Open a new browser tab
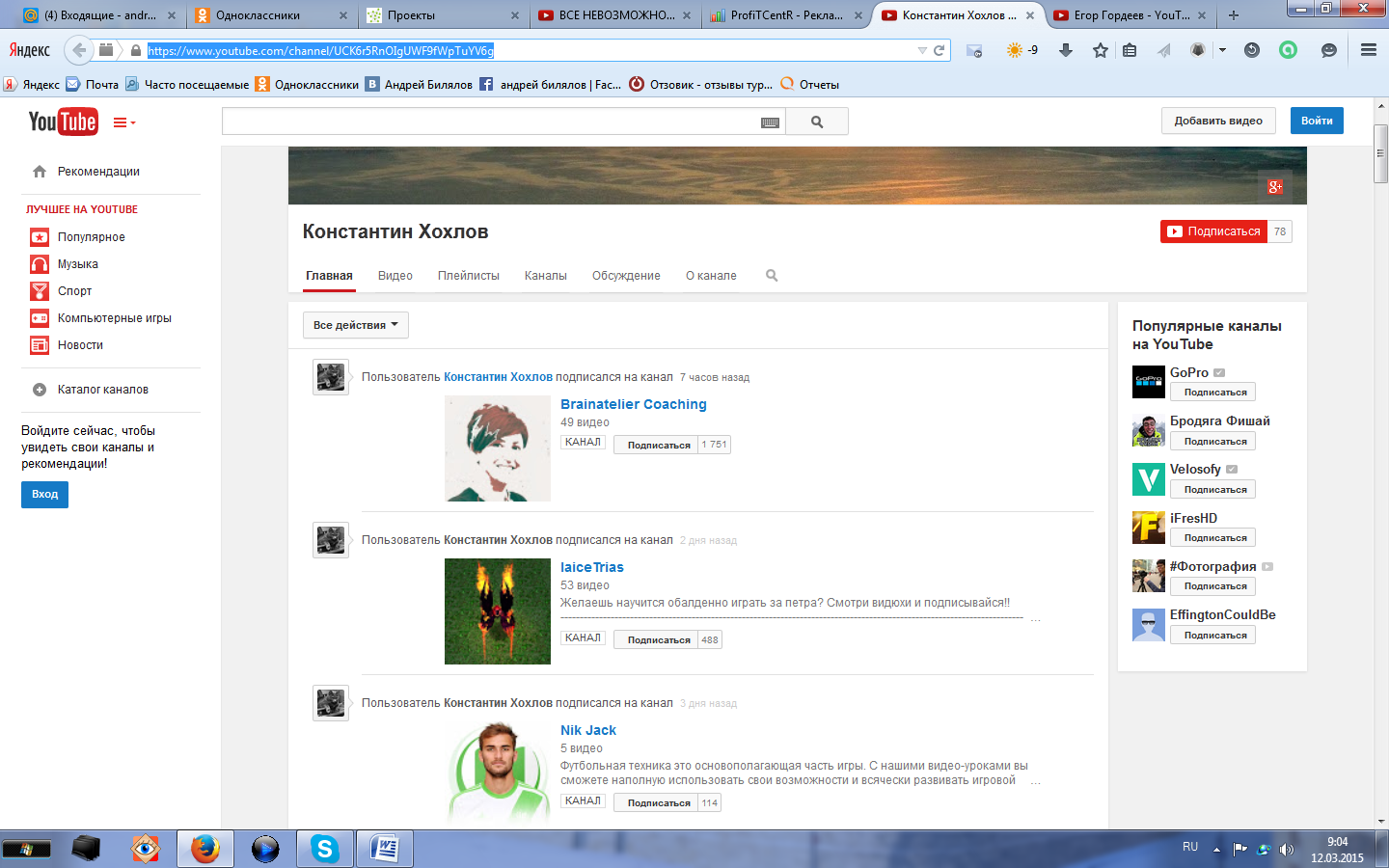1389x868 pixels. point(1234,15)
